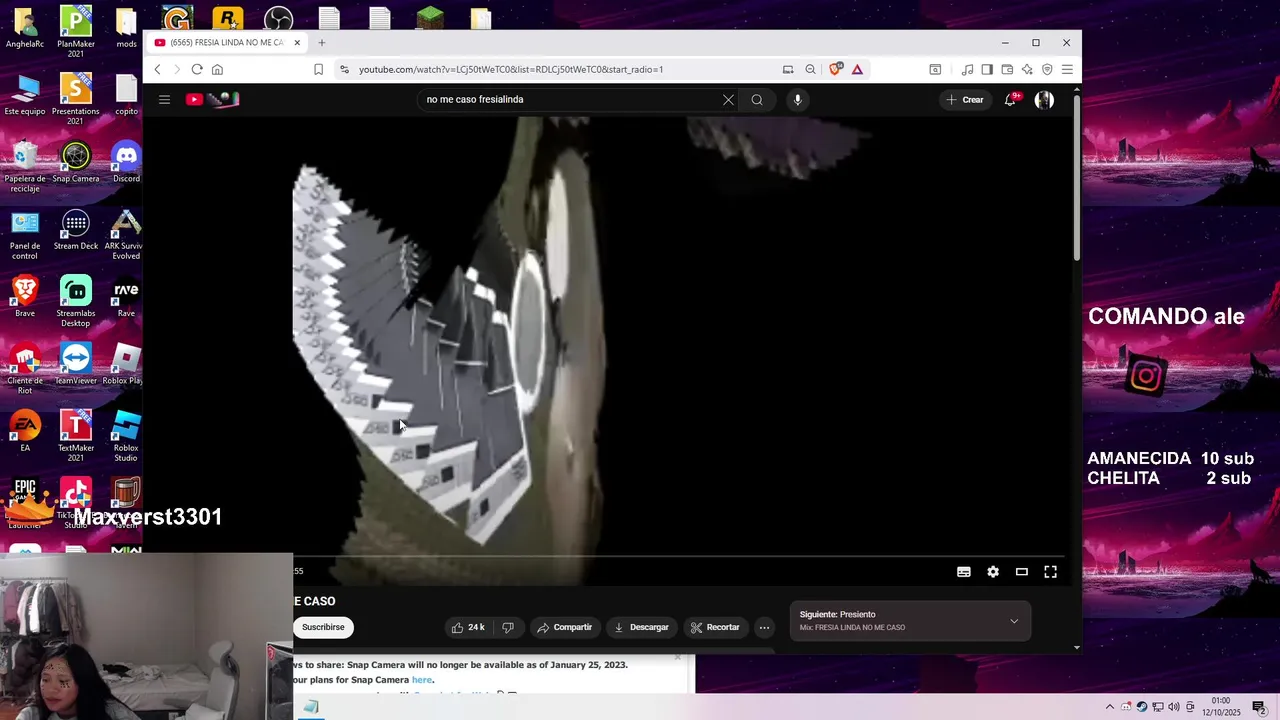Open the YouTube guide hamburger menu
The image size is (1280, 720).
click(164, 99)
